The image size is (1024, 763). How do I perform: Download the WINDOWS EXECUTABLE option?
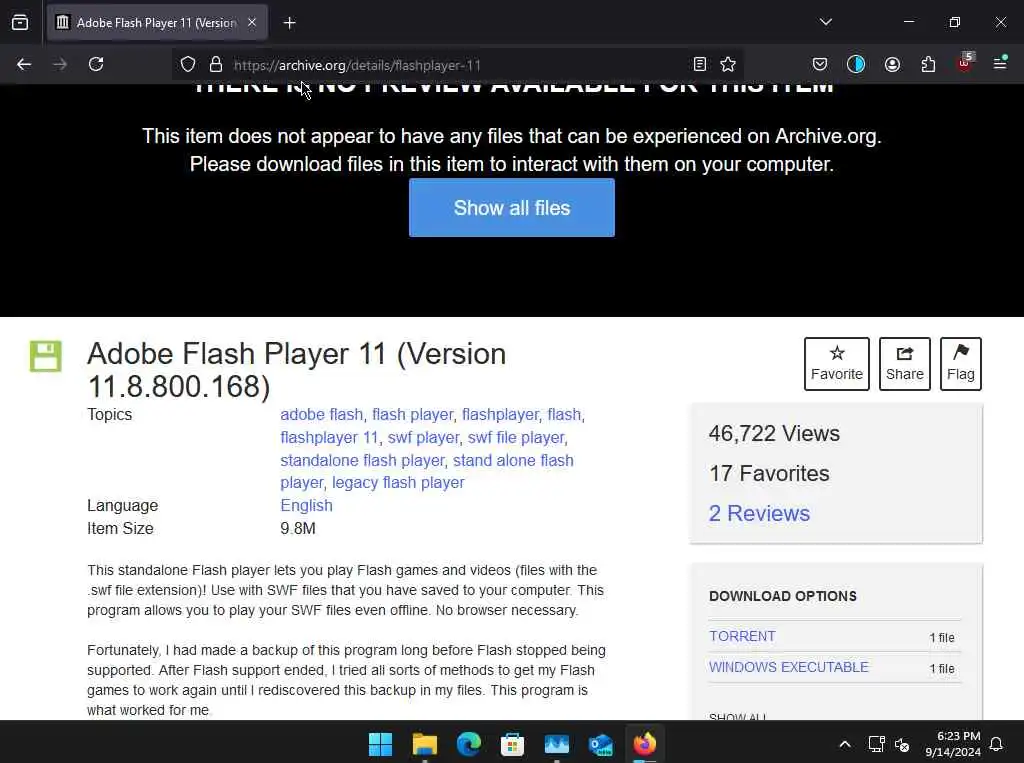coord(789,667)
